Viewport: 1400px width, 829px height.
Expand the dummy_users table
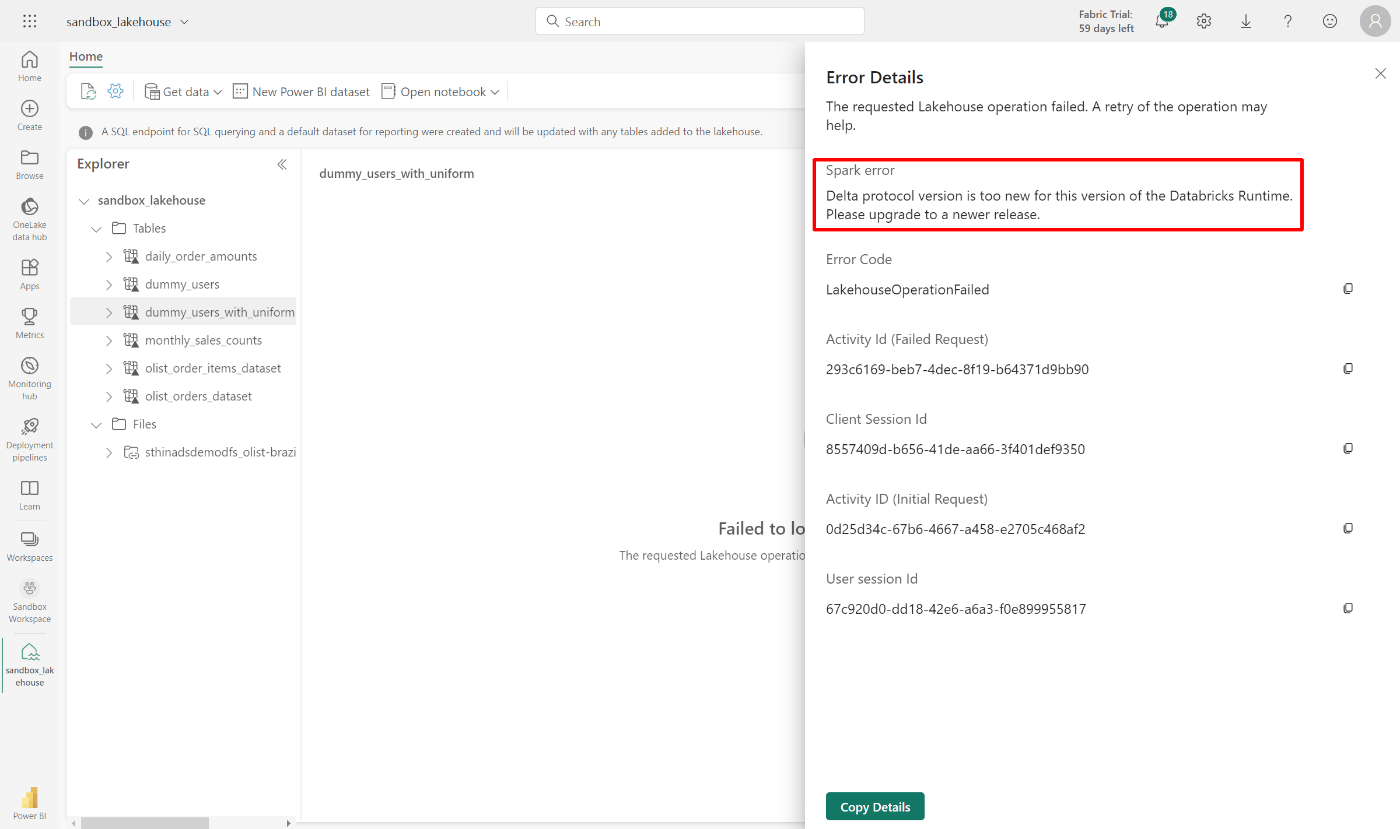pos(109,285)
